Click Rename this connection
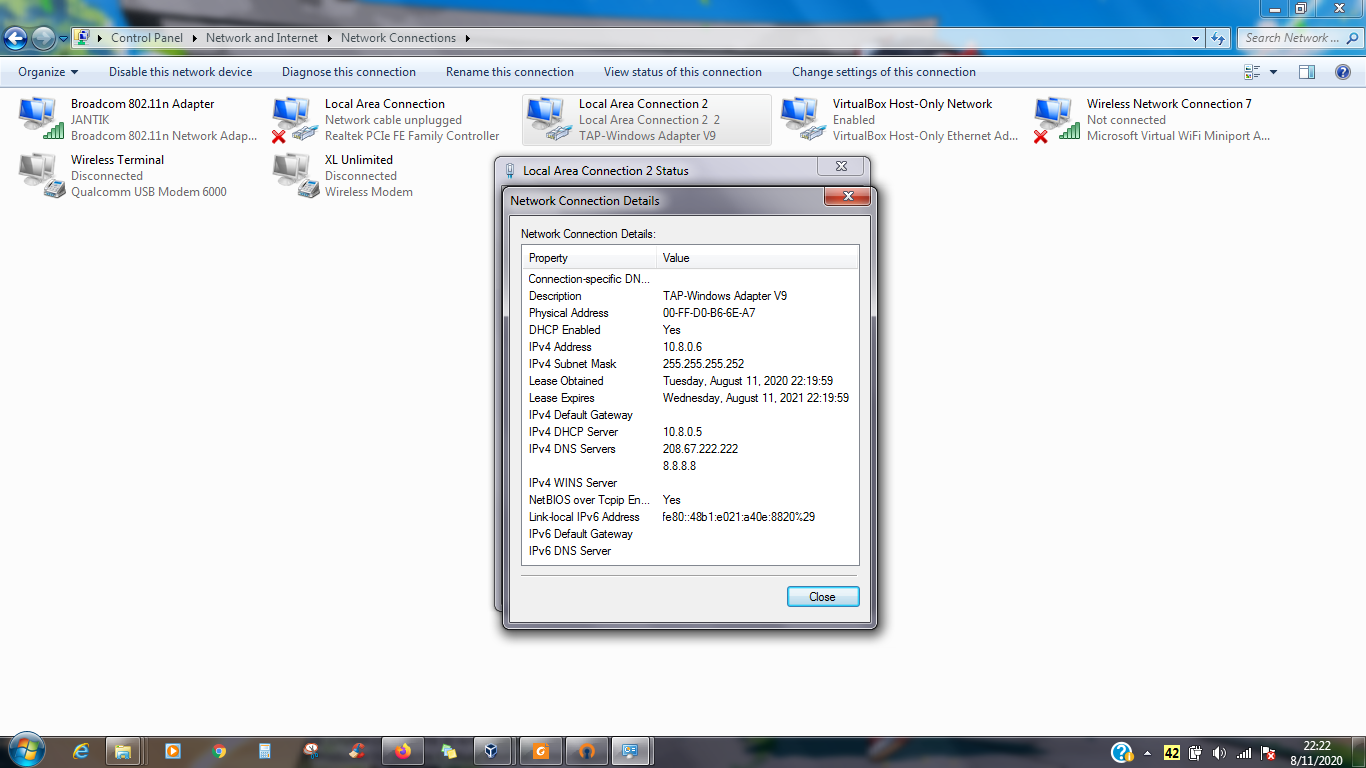This screenshot has height=768, width=1366. pyautogui.click(x=510, y=72)
